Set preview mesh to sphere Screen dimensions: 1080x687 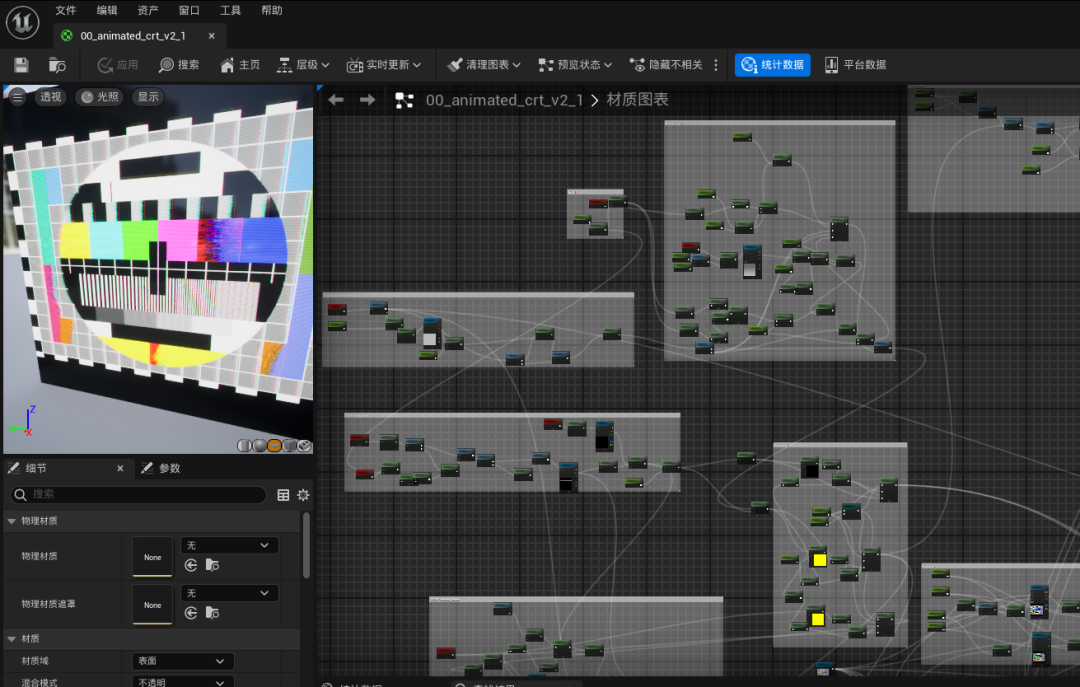259,446
